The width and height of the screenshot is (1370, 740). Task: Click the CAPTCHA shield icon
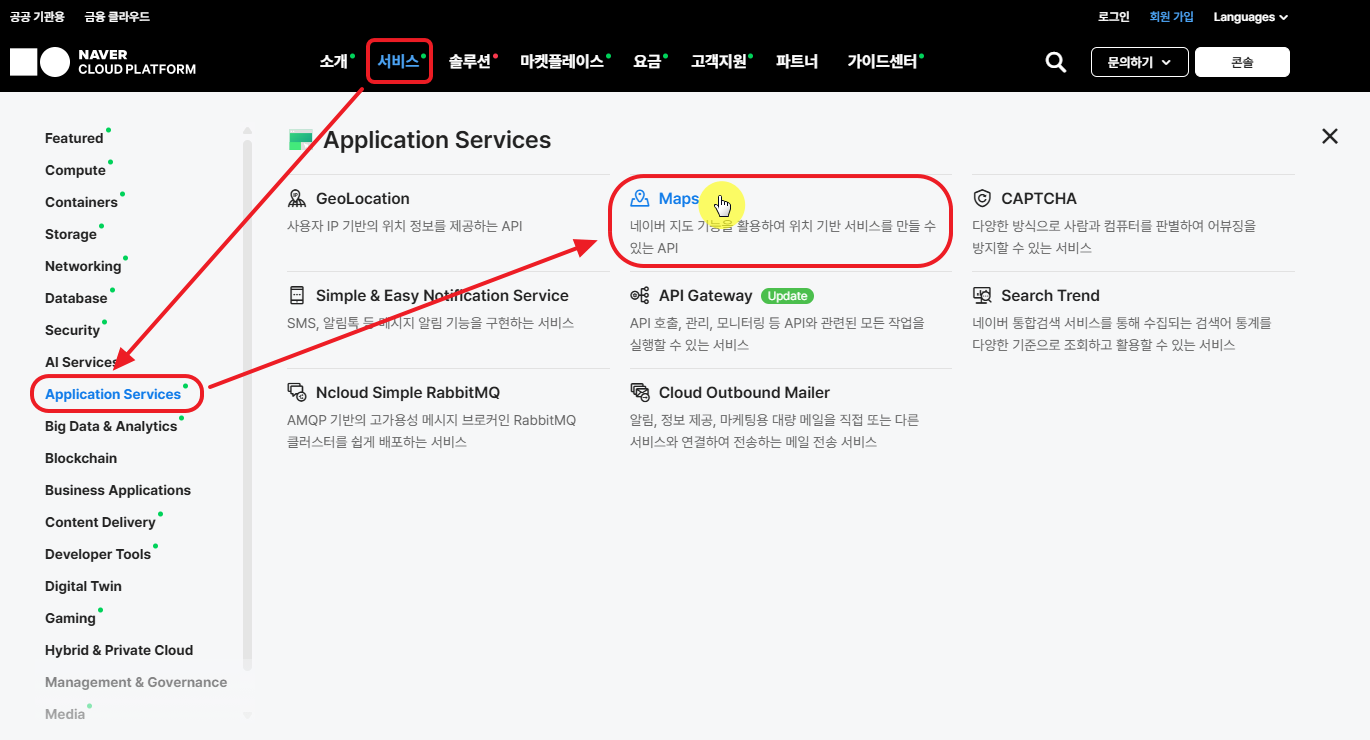tap(982, 198)
